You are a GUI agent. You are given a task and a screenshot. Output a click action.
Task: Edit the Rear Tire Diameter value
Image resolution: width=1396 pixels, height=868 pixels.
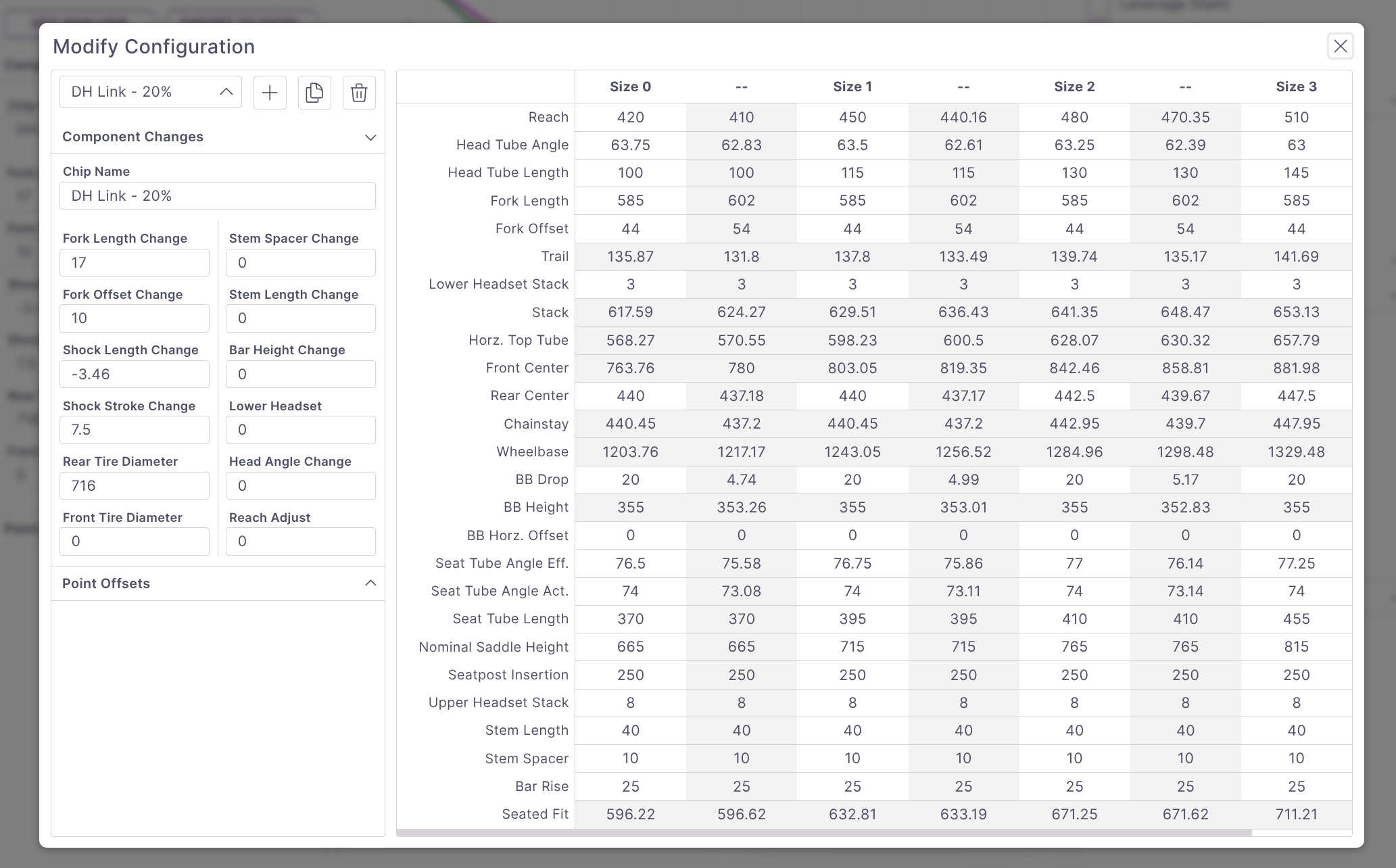pyautogui.click(x=135, y=486)
